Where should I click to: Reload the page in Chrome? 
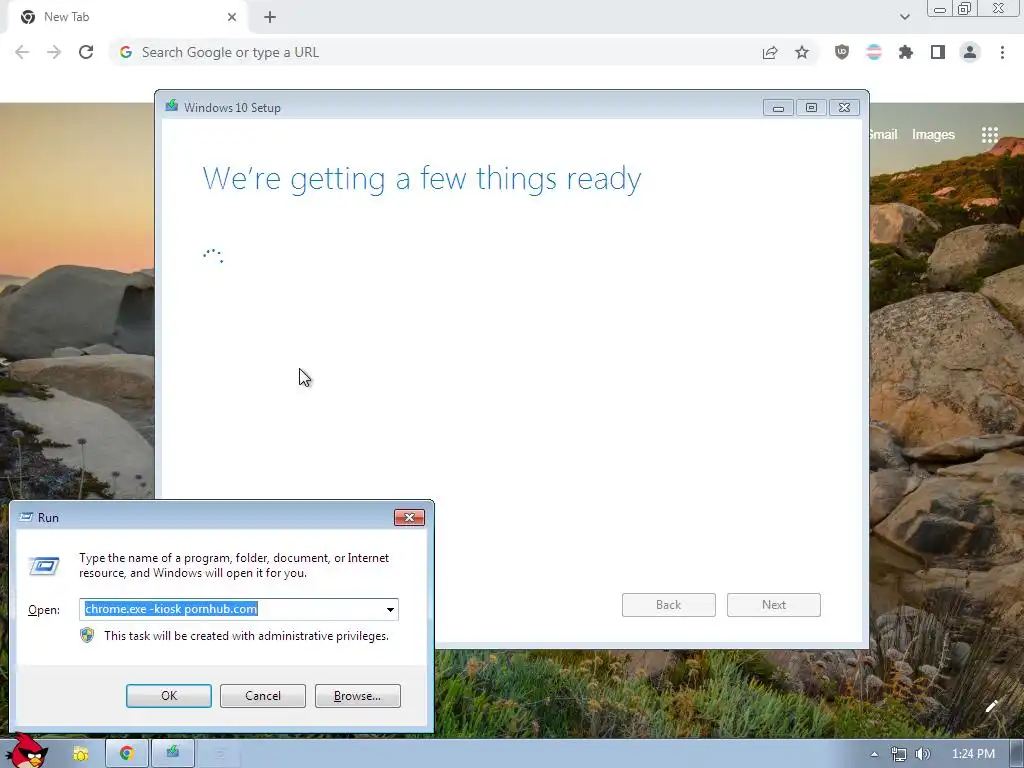[x=86, y=52]
